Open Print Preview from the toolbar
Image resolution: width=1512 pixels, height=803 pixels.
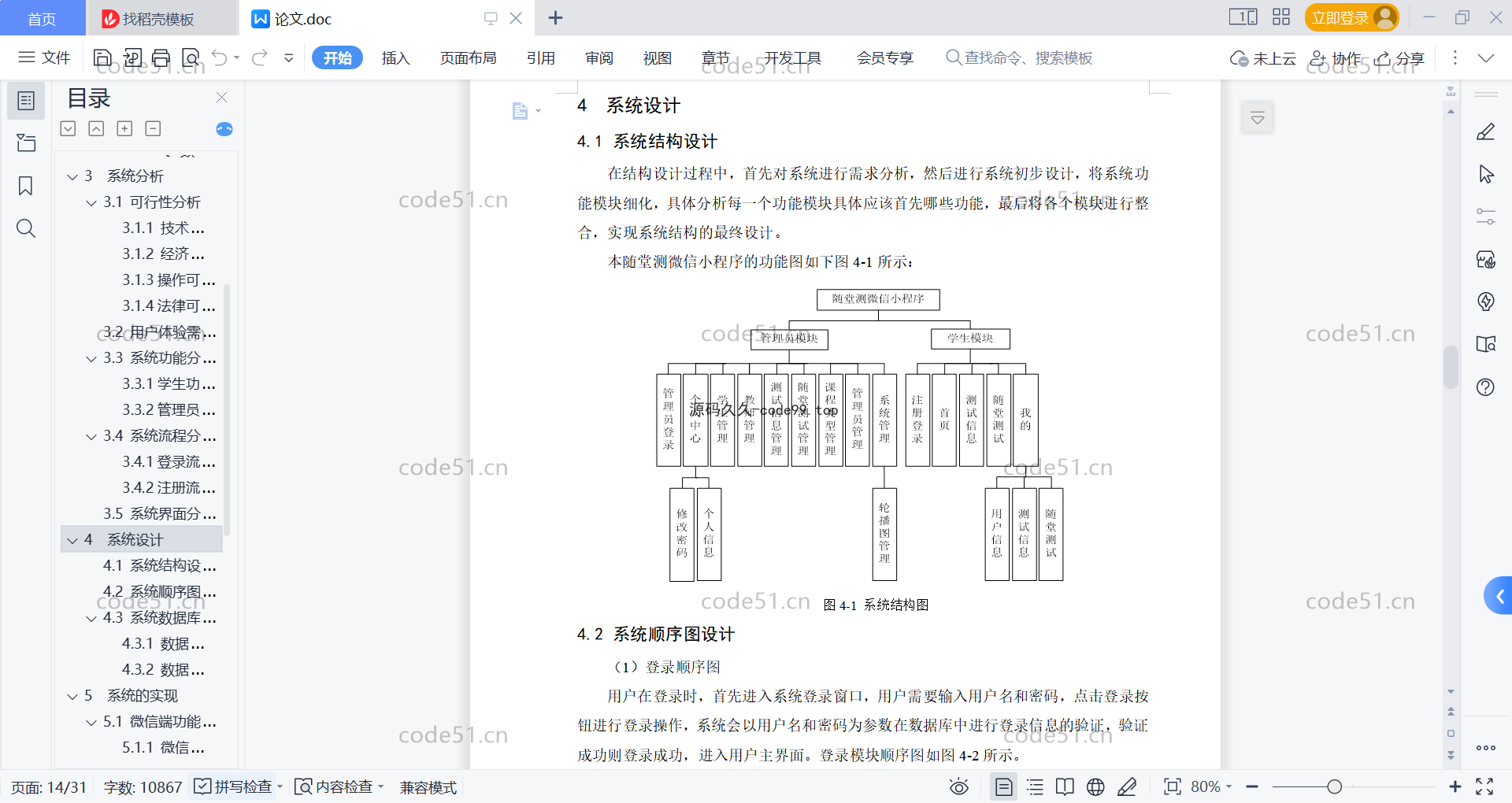(x=191, y=57)
